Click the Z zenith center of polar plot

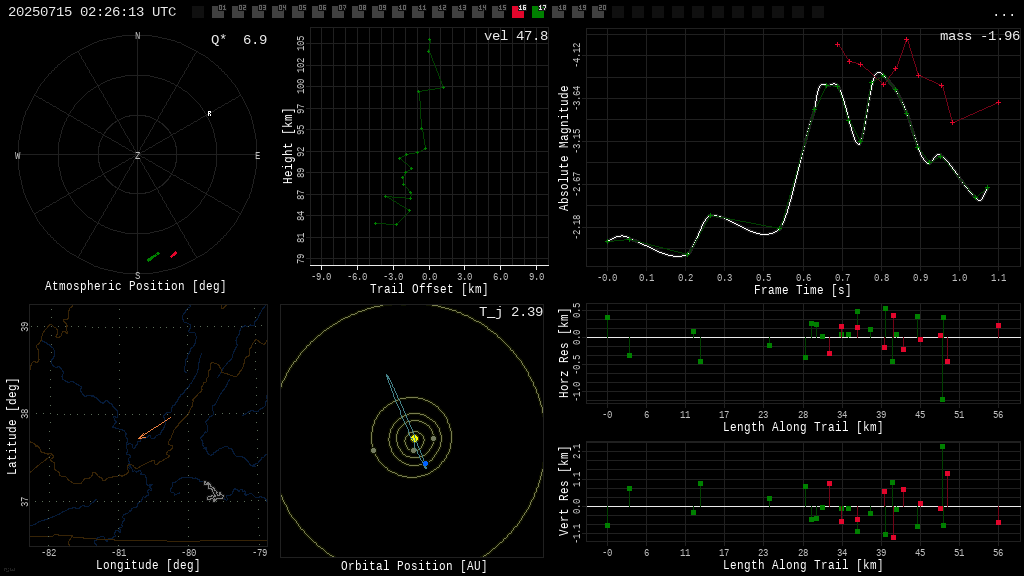138,156
